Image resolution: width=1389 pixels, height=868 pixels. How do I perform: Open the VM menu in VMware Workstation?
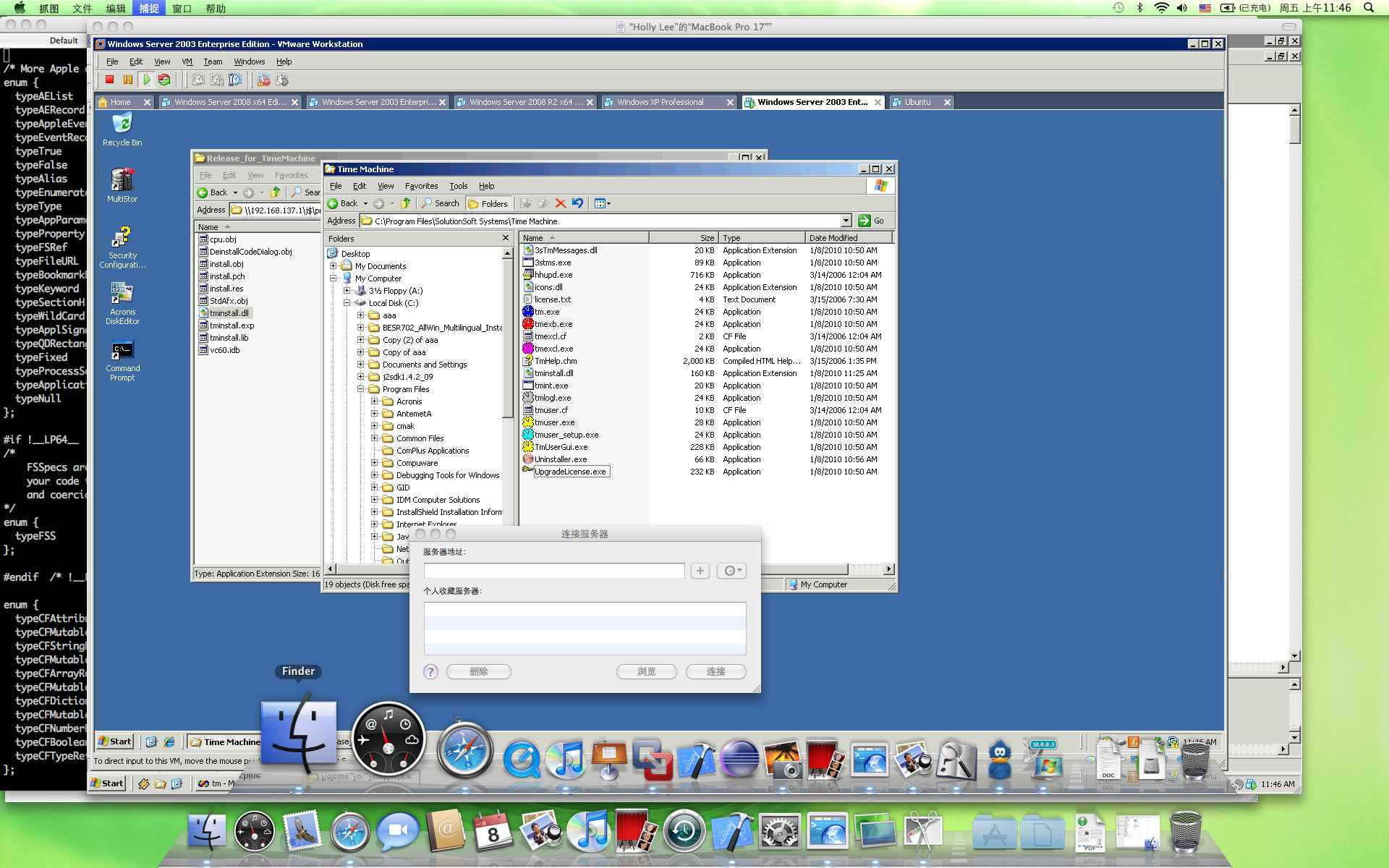point(187,61)
